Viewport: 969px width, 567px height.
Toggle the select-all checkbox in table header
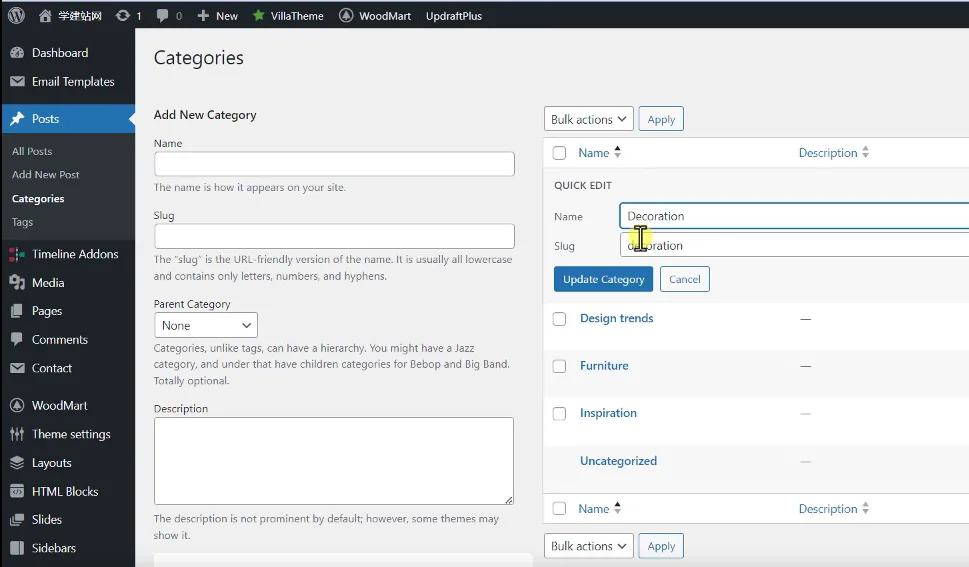coord(560,153)
